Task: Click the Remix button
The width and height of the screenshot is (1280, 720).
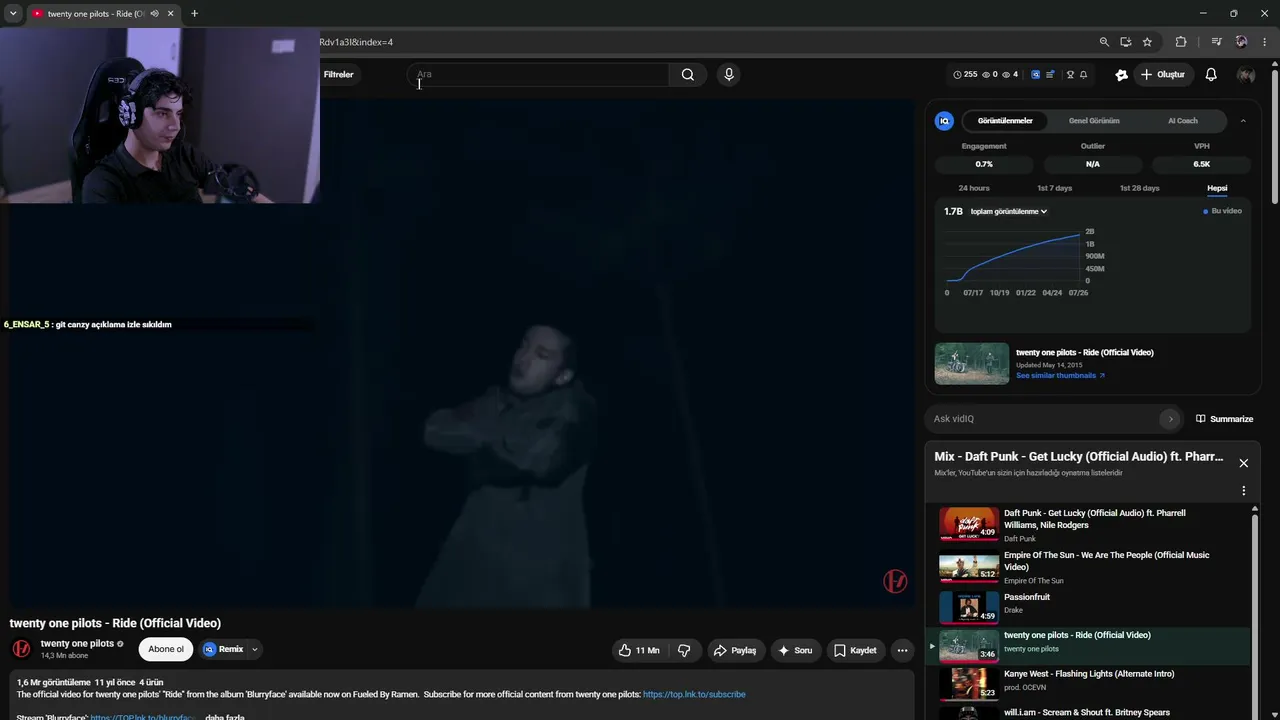Action: [x=223, y=649]
